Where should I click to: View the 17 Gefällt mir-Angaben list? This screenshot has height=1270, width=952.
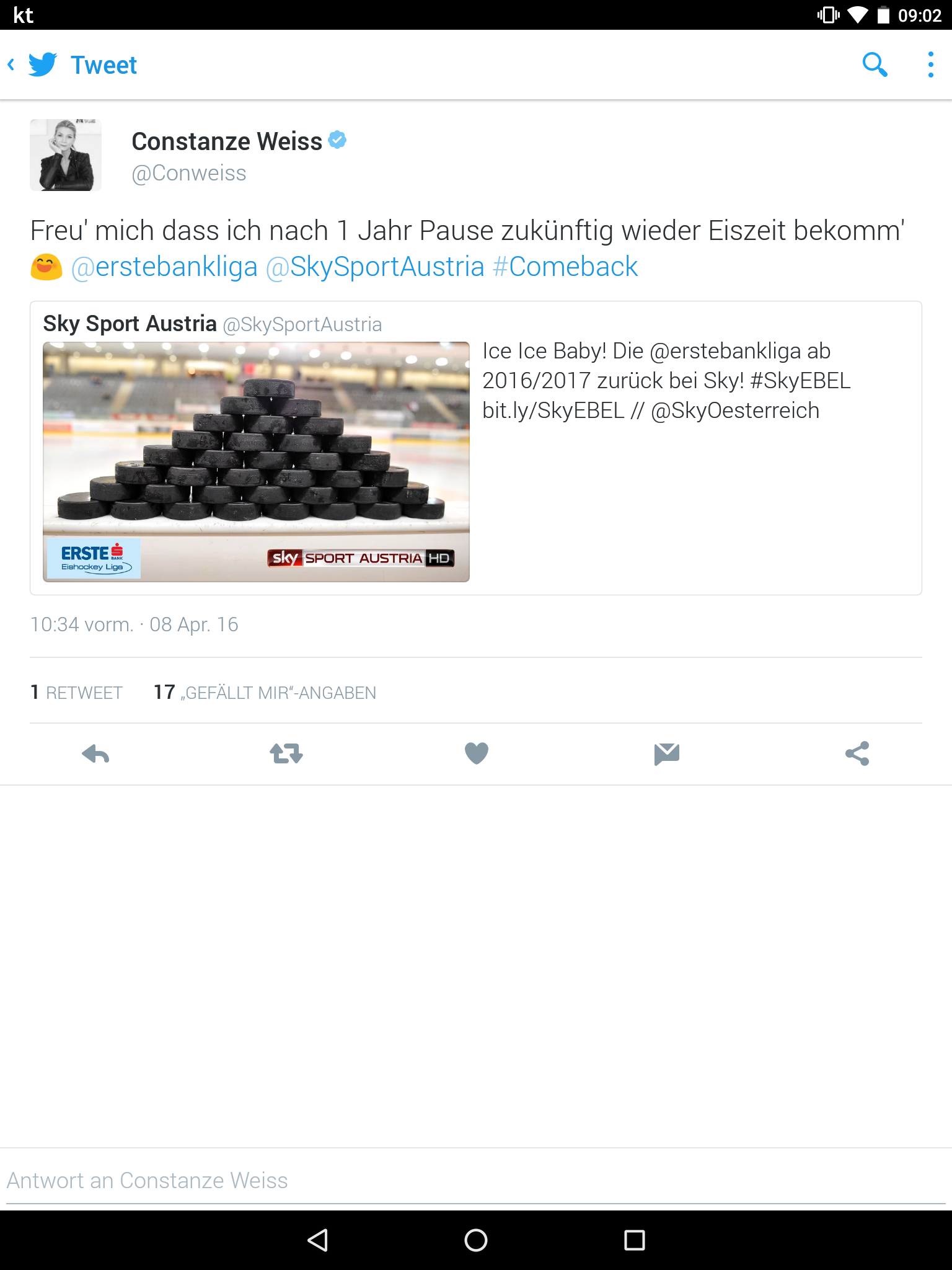point(265,692)
